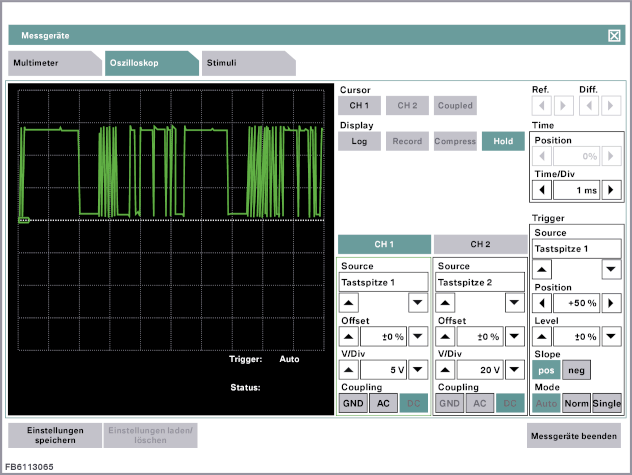Close the Messgeräte window
The height and width of the screenshot is (475, 632).
pyautogui.click(x=614, y=36)
